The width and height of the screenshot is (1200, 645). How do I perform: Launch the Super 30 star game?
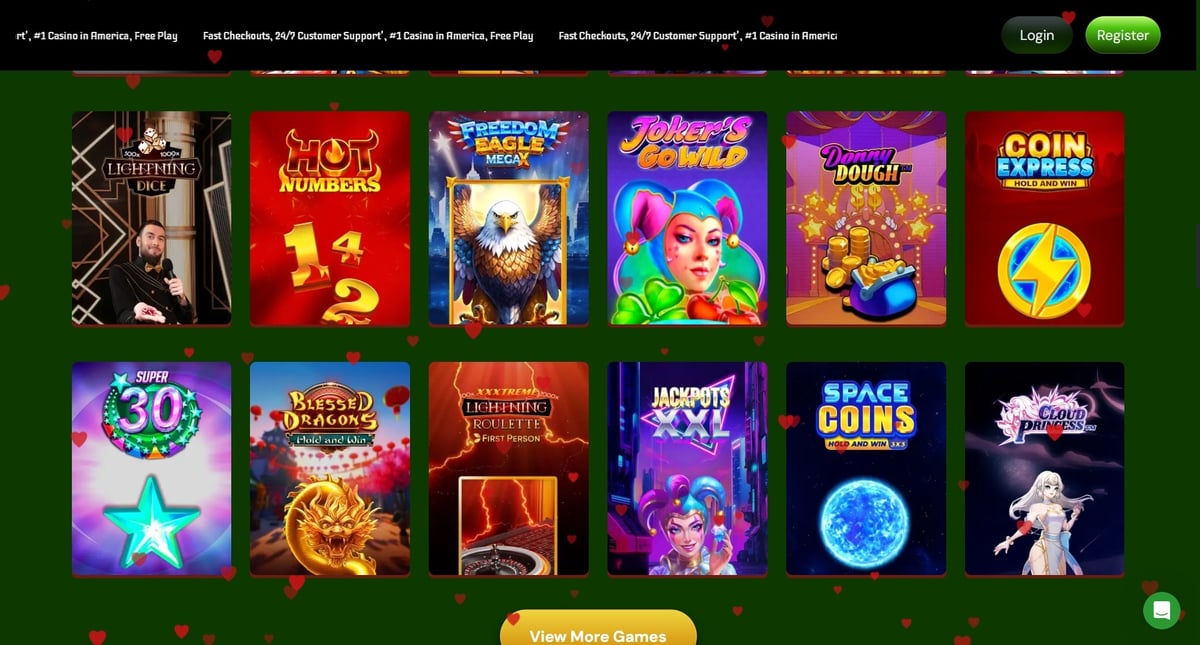pos(152,468)
